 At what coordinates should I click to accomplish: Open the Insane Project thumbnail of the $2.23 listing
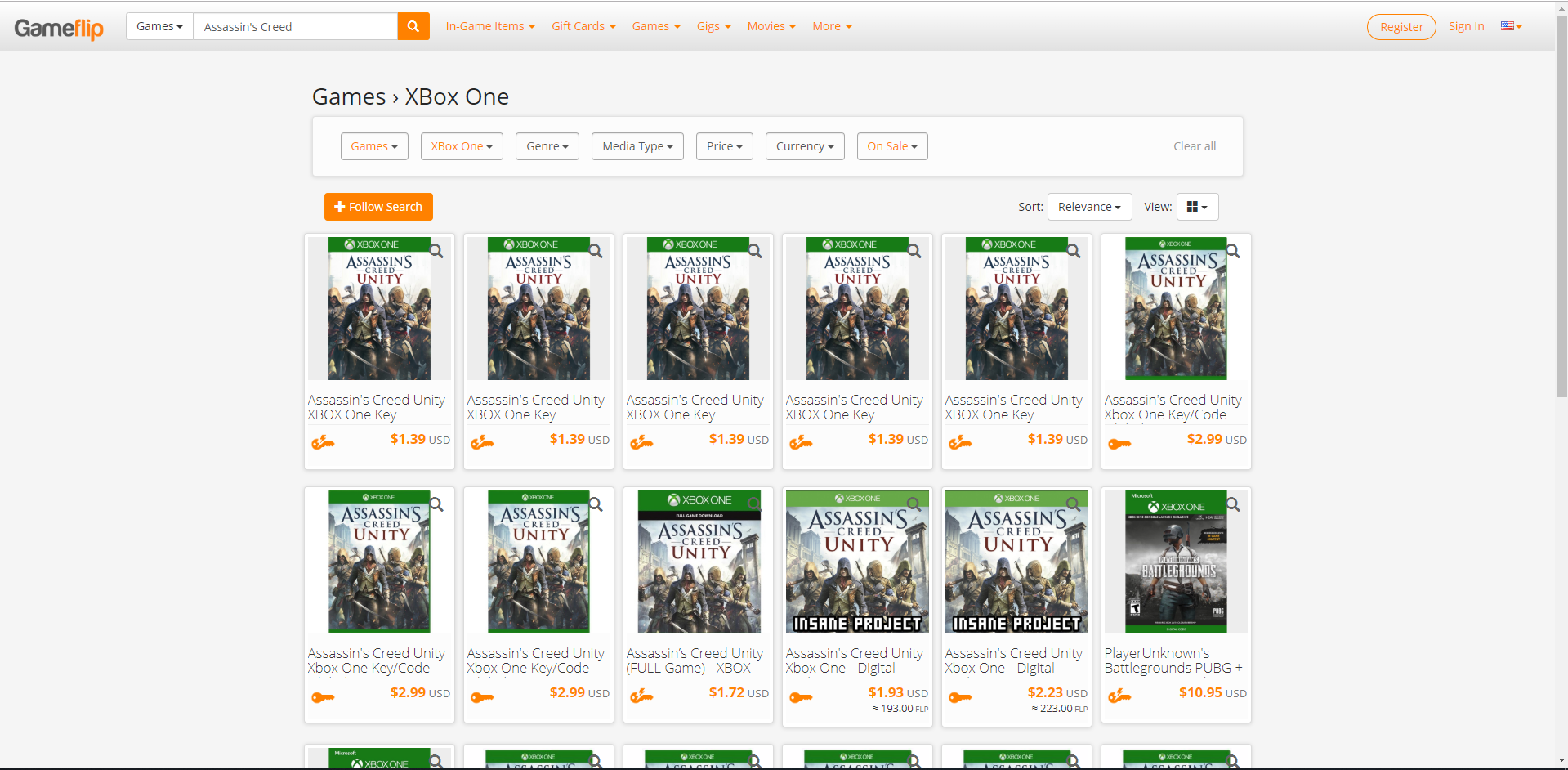pyautogui.click(x=1017, y=562)
